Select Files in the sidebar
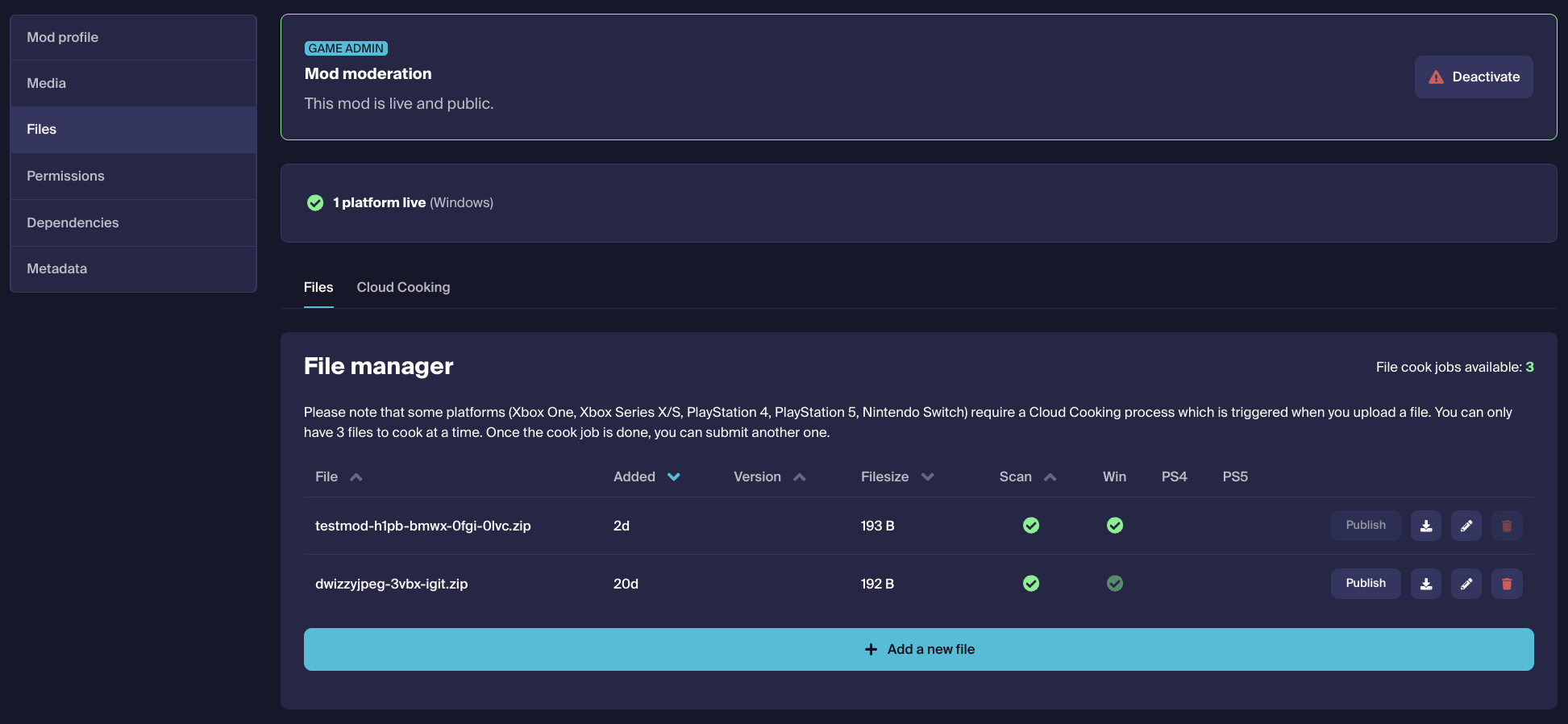1568x724 pixels. 133,129
